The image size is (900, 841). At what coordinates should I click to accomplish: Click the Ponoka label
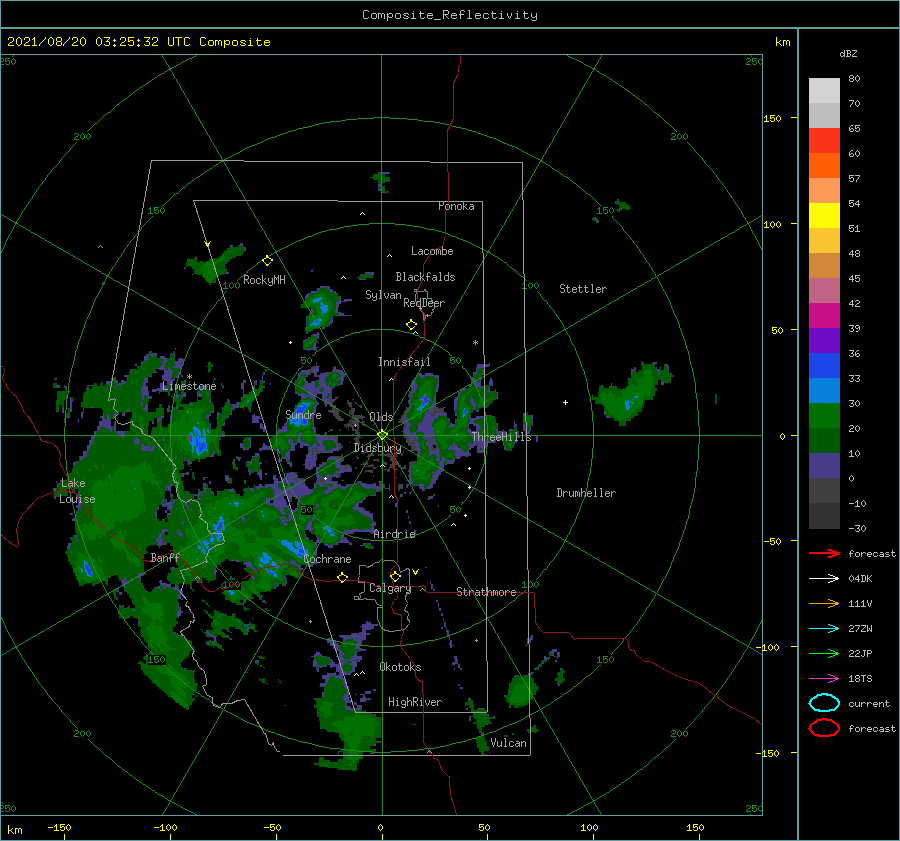point(456,206)
